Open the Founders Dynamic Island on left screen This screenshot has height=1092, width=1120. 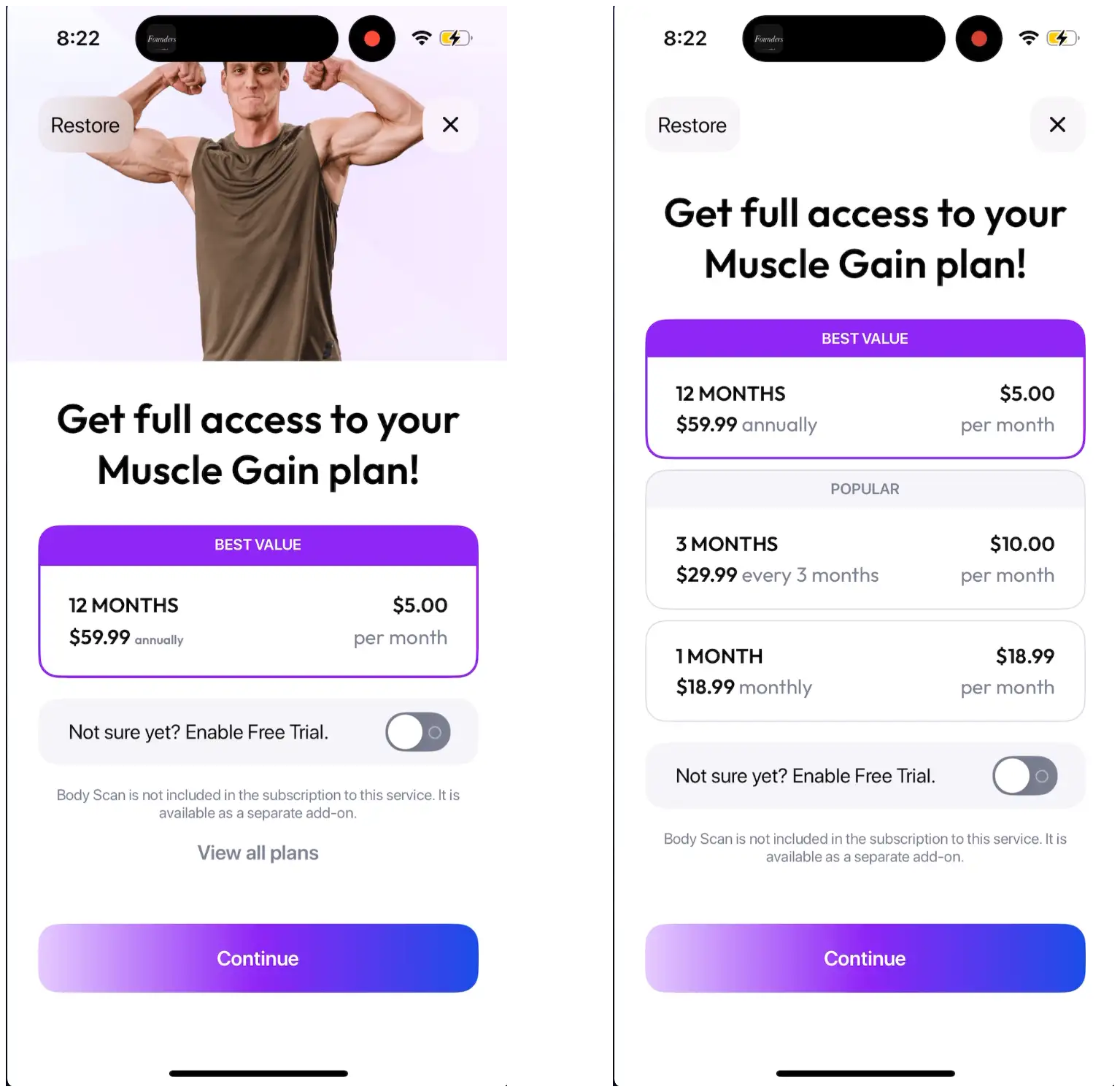point(236,39)
